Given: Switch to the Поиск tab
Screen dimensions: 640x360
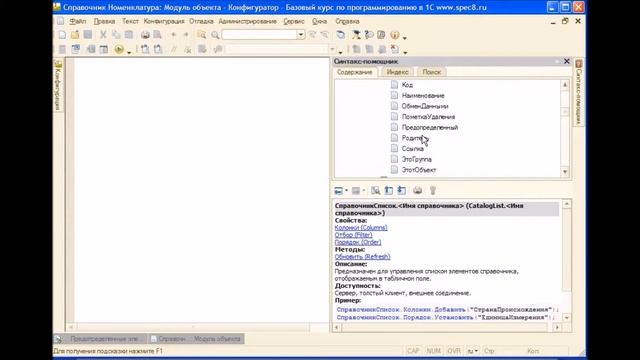Looking at the screenshot, I should (431, 72).
